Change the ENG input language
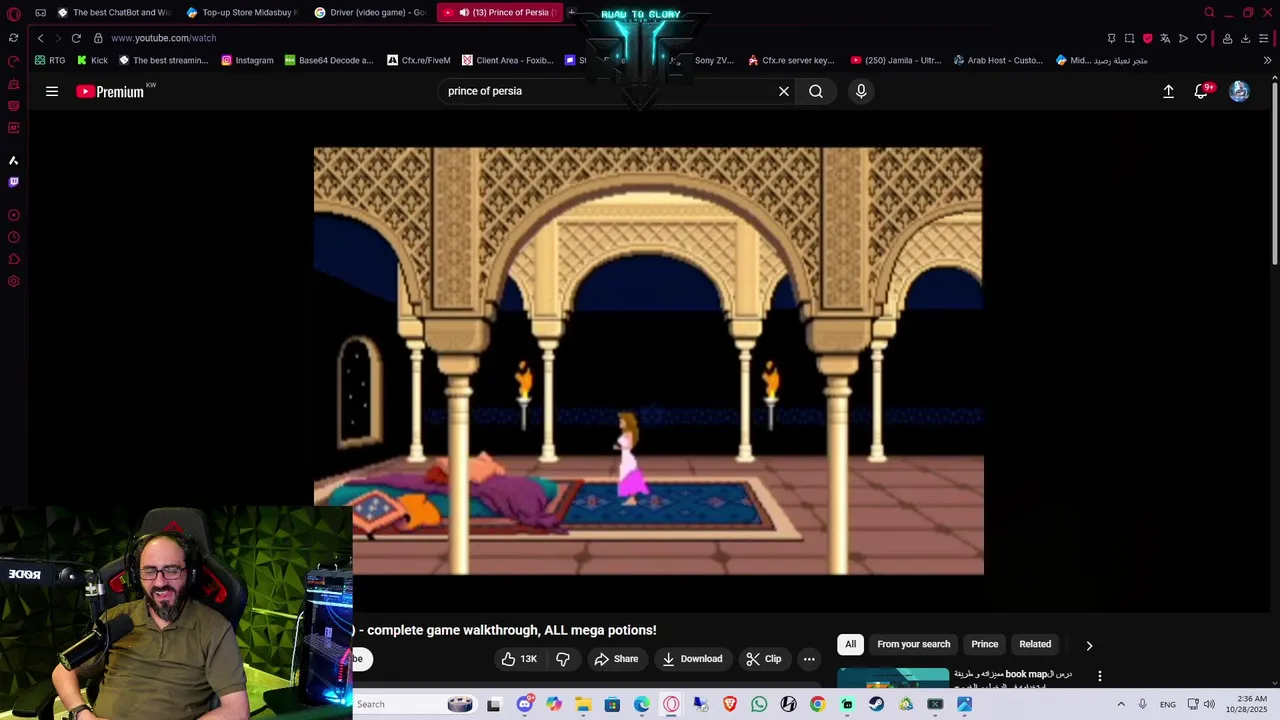Screen dimensions: 1280x720 1168,705
